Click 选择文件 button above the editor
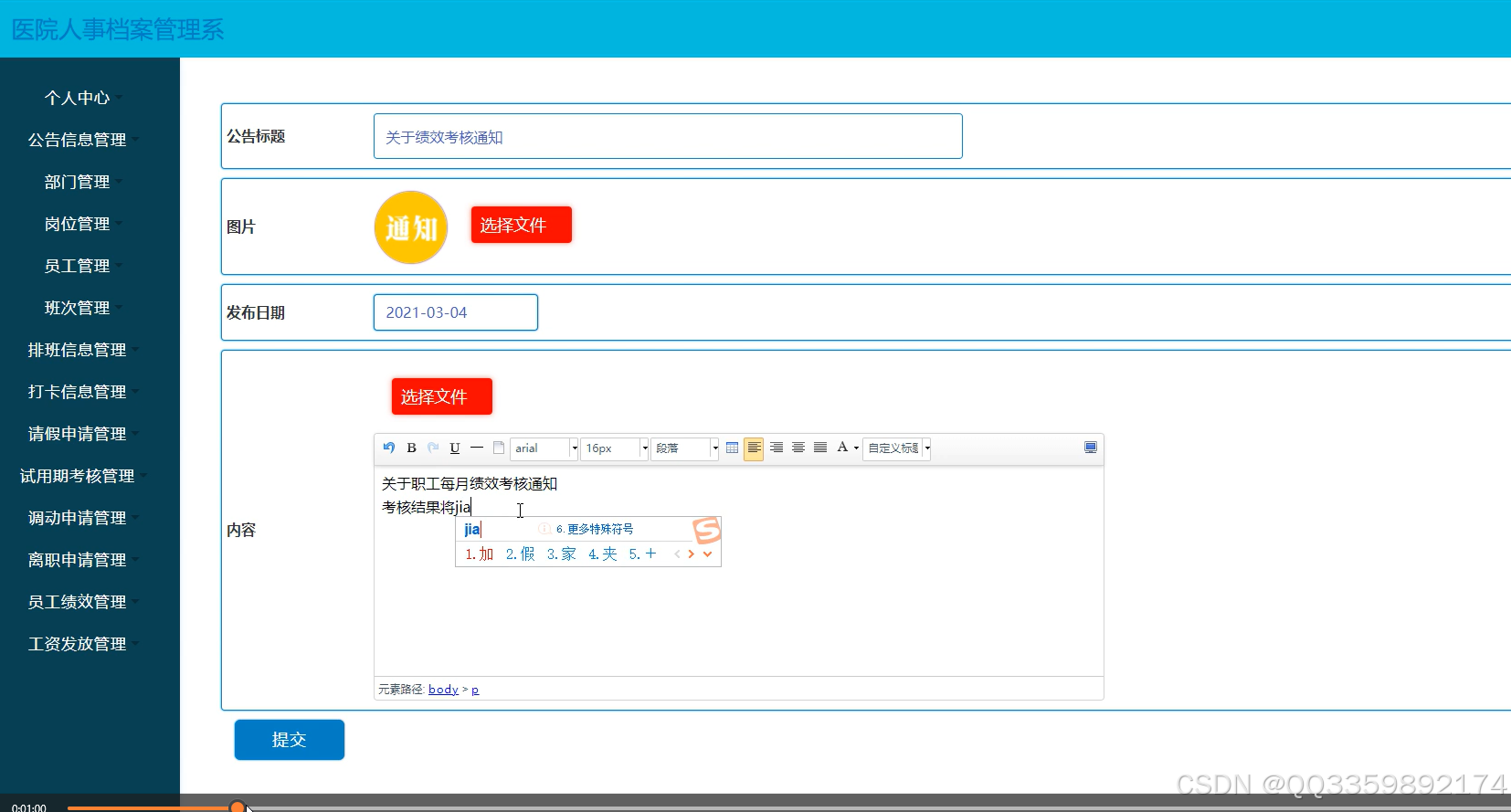 click(442, 396)
